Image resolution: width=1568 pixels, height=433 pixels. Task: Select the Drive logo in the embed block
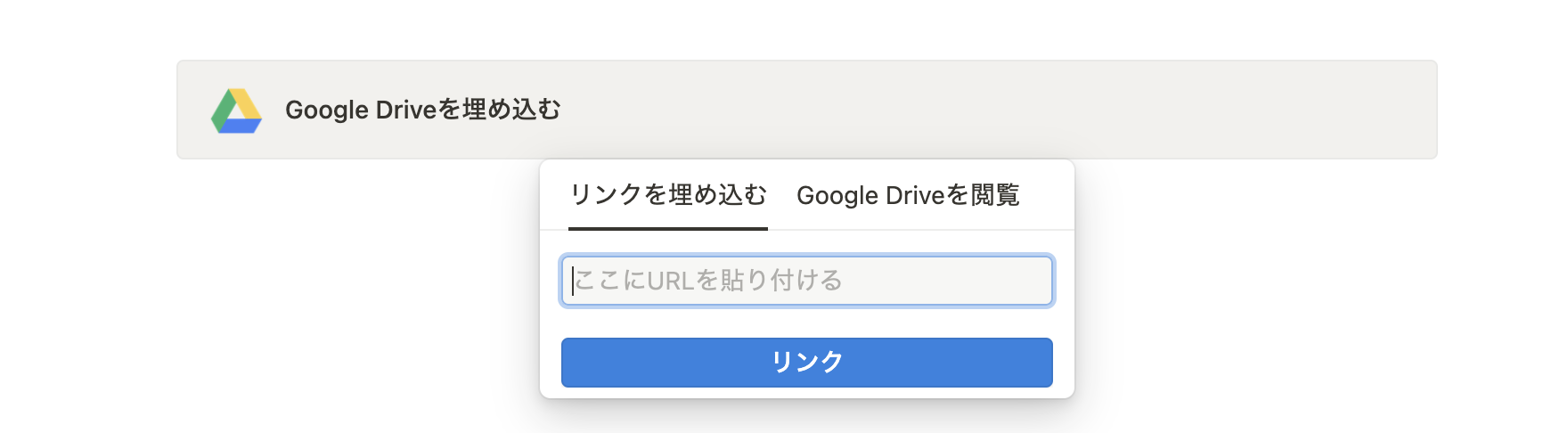236,110
